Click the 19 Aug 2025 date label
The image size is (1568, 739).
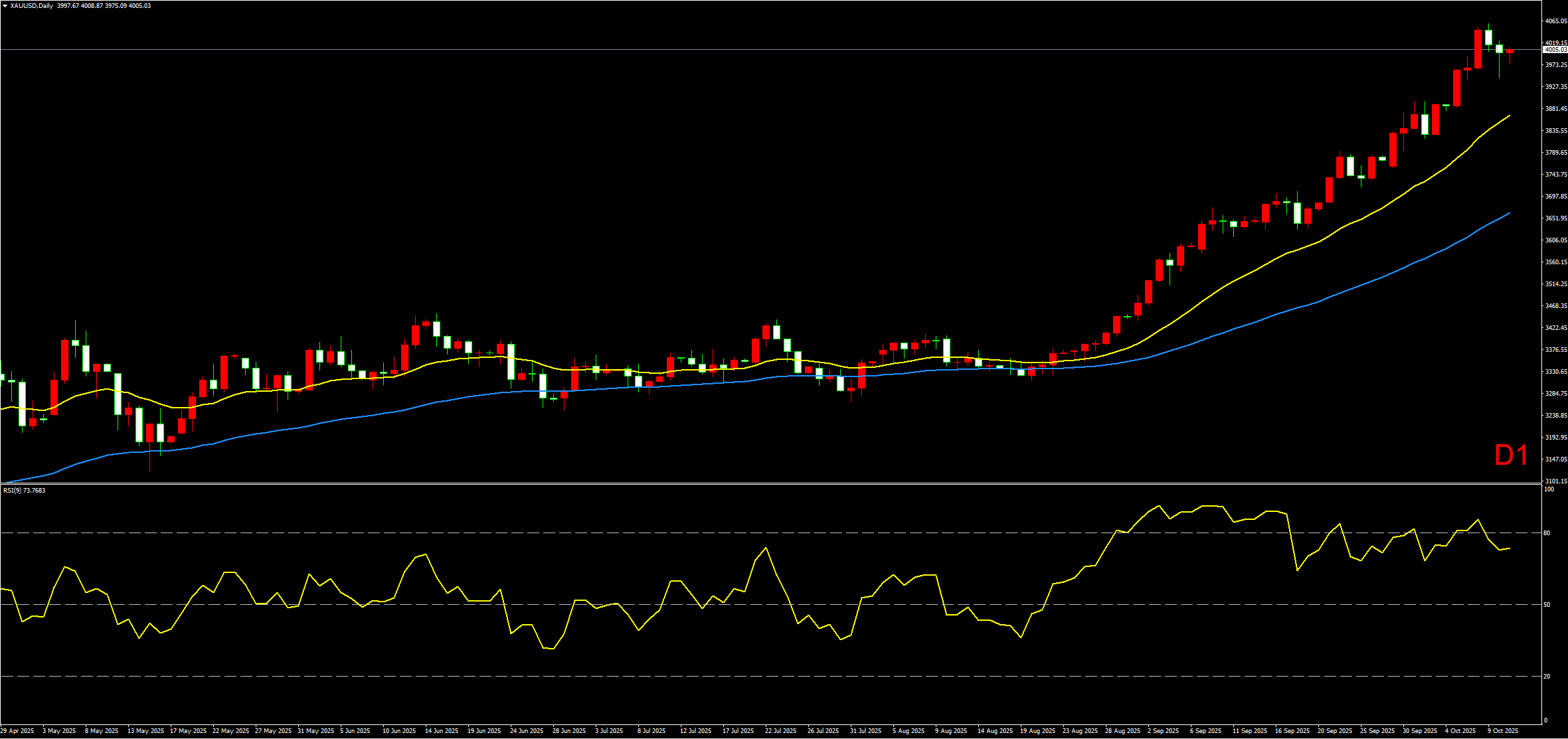coord(1039,731)
